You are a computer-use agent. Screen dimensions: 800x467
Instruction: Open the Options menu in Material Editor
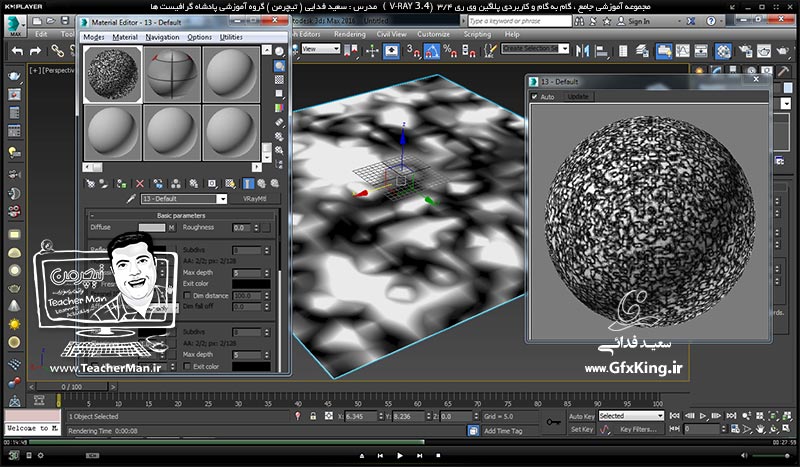199,37
